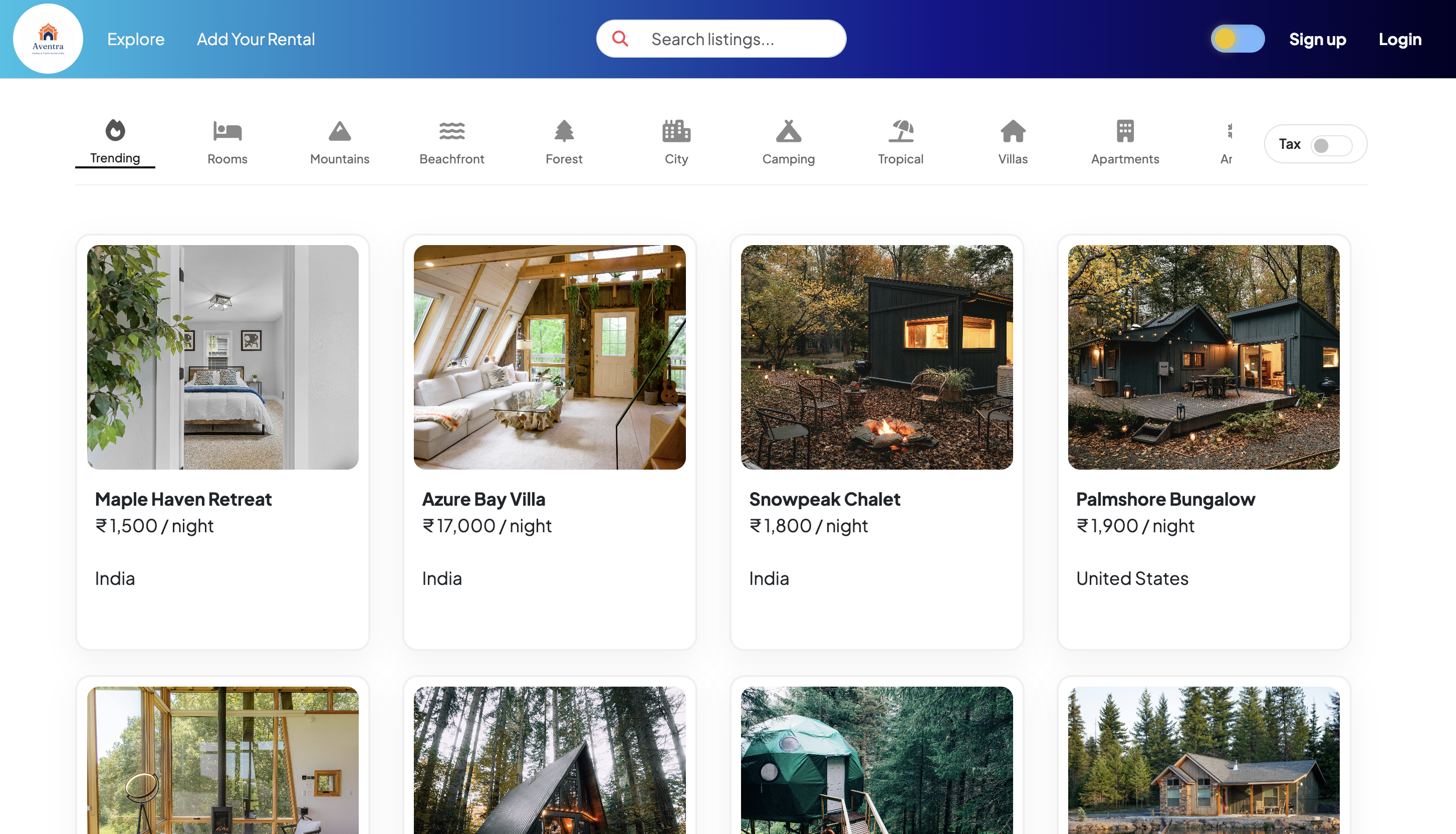
Task: Select the Apartments building icon
Action: [x=1125, y=131]
